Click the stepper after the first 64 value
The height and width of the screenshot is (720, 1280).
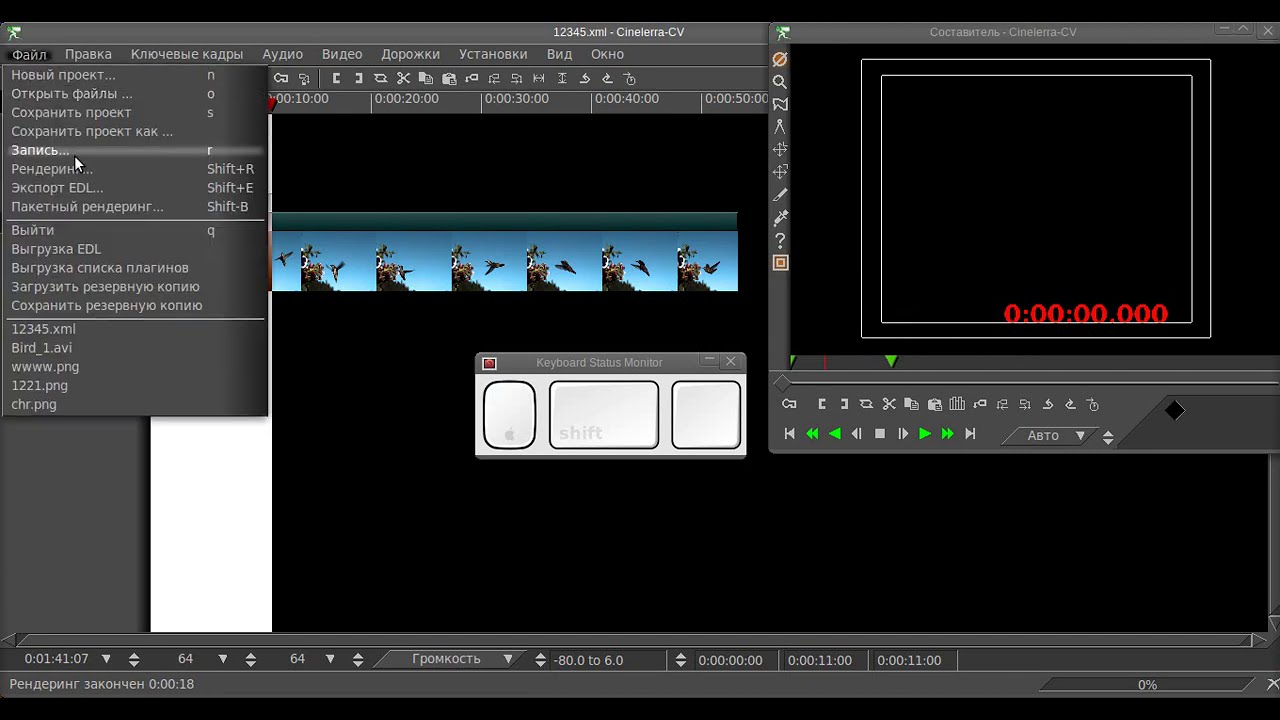251,660
